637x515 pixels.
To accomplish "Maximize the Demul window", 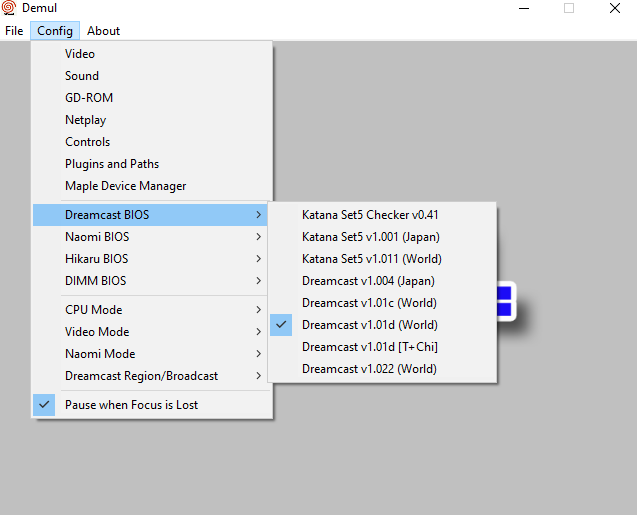I will coord(569,8).
